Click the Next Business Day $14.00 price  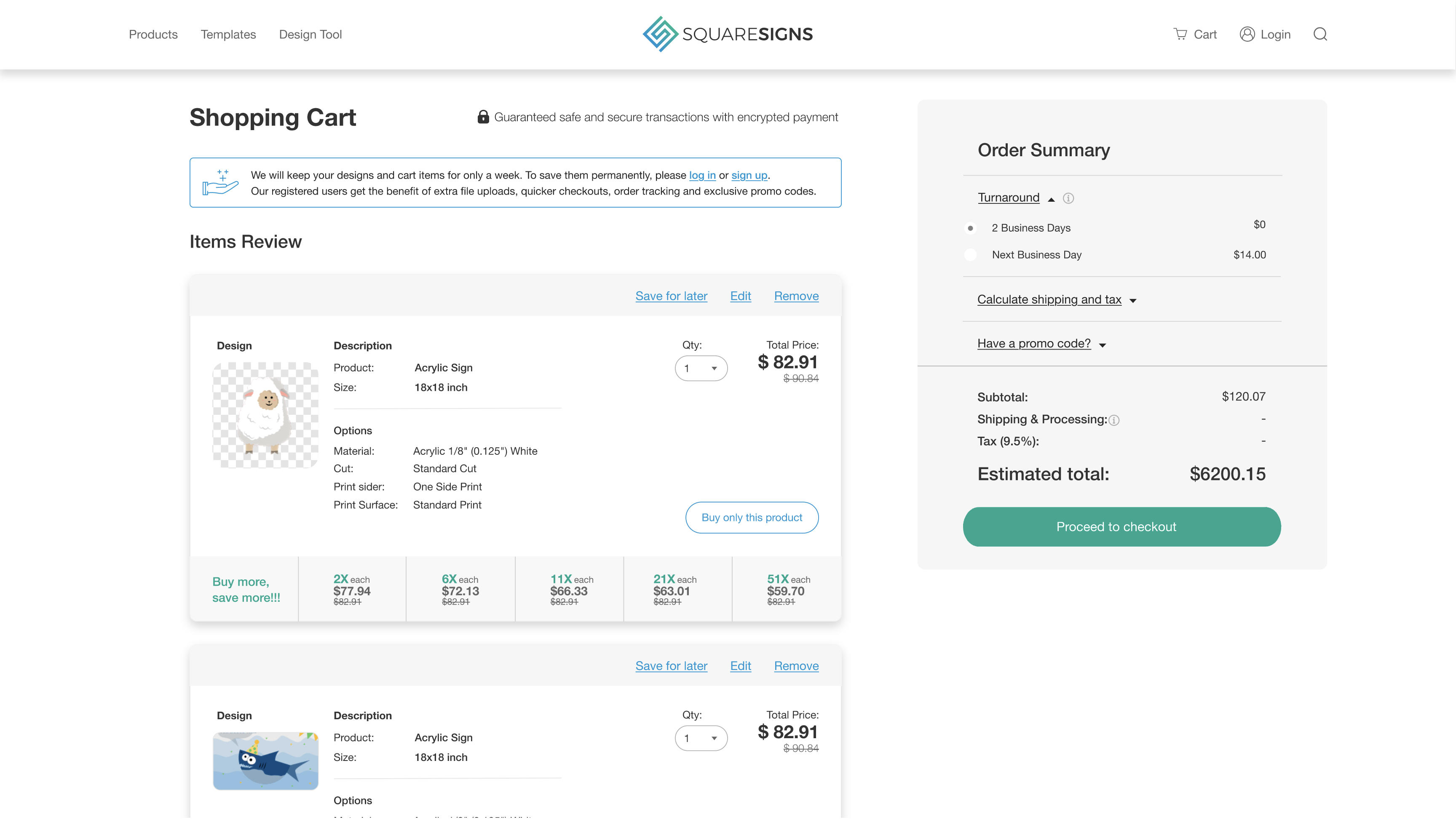point(1249,254)
